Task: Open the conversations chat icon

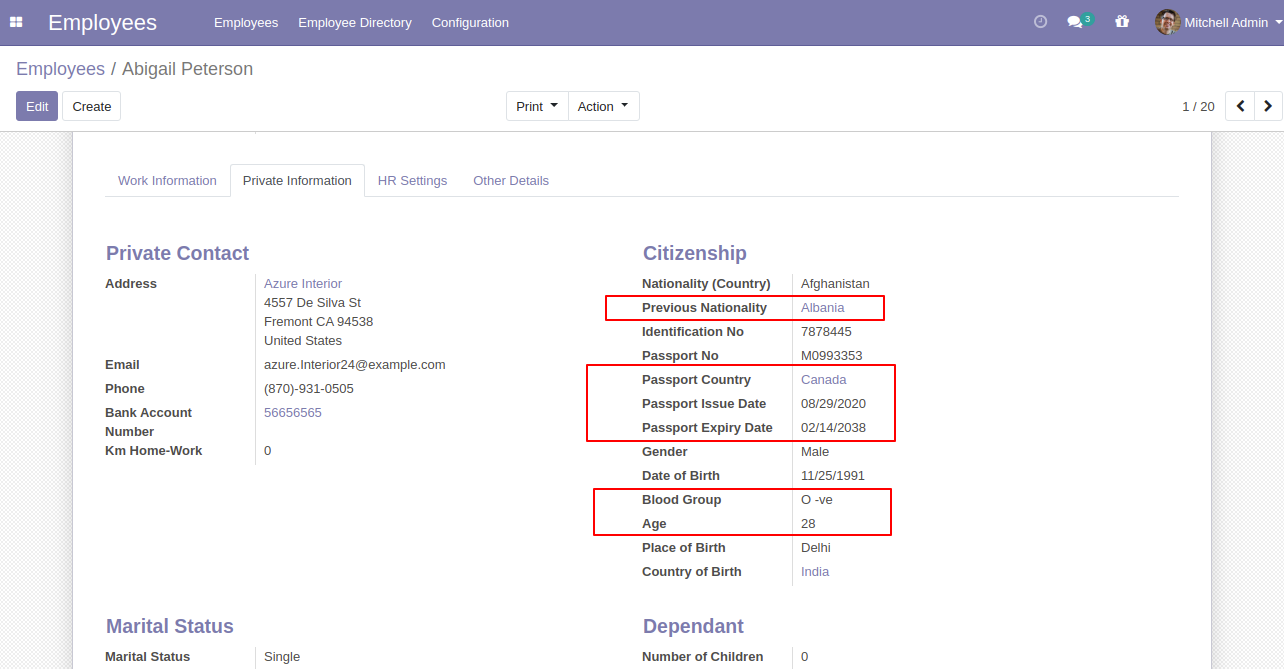Action: pyautogui.click(x=1075, y=22)
